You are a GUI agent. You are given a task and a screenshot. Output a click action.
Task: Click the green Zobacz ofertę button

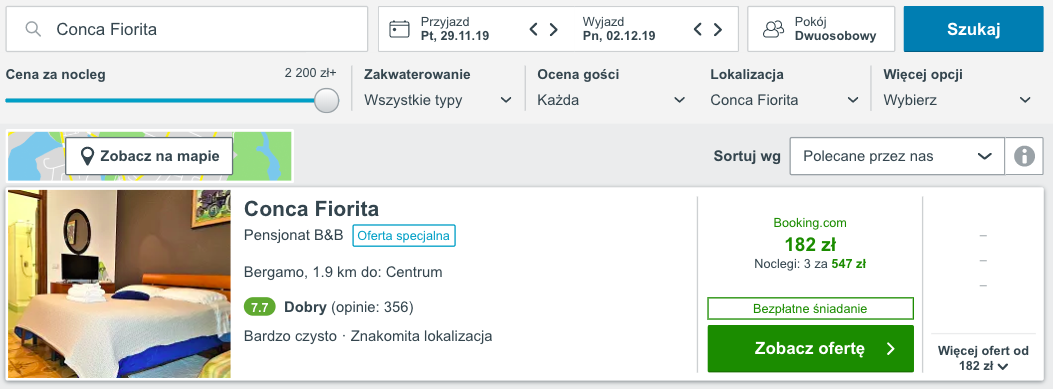(811, 349)
